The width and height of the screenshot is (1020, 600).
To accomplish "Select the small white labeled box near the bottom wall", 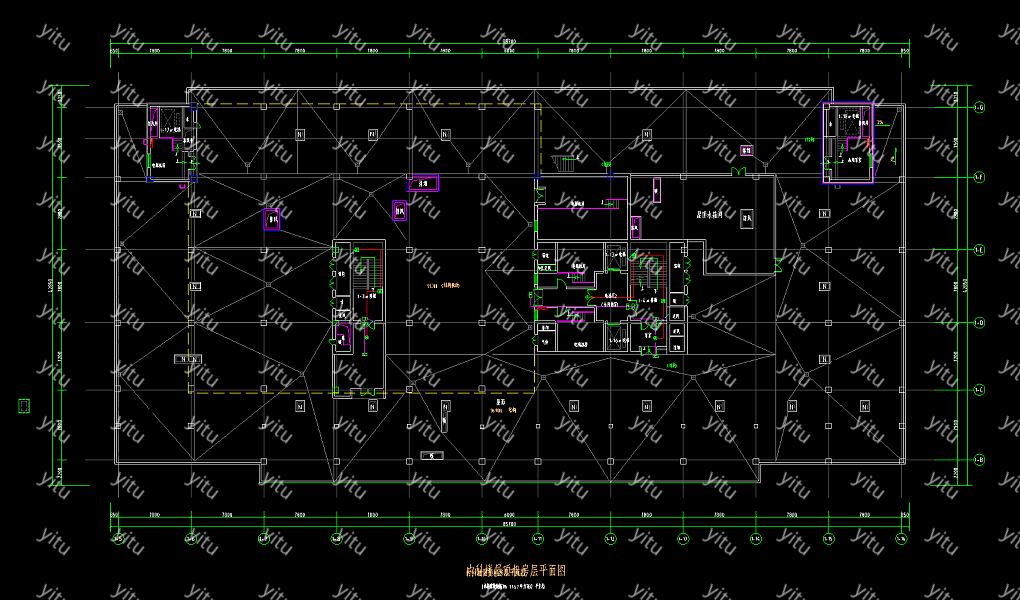I will [x=431, y=455].
